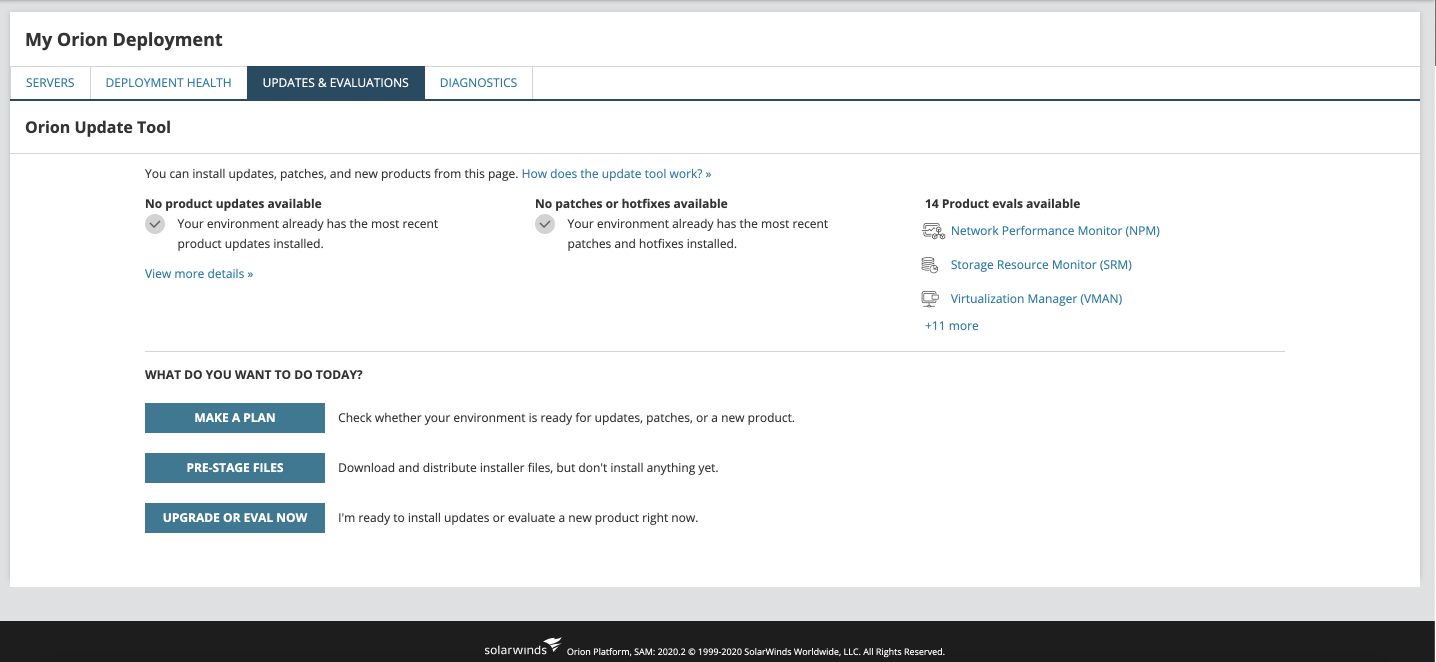The width and height of the screenshot is (1436, 662).
Task: Open Network Performance Monitor (NPM) link
Action: (1055, 231)
